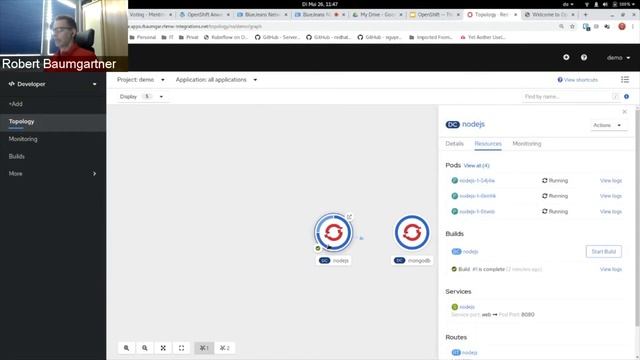The height and width of the screenshot is (360, 640).
Task: Open the Developer perspective switcher
Action: click(x=53, y=84)
